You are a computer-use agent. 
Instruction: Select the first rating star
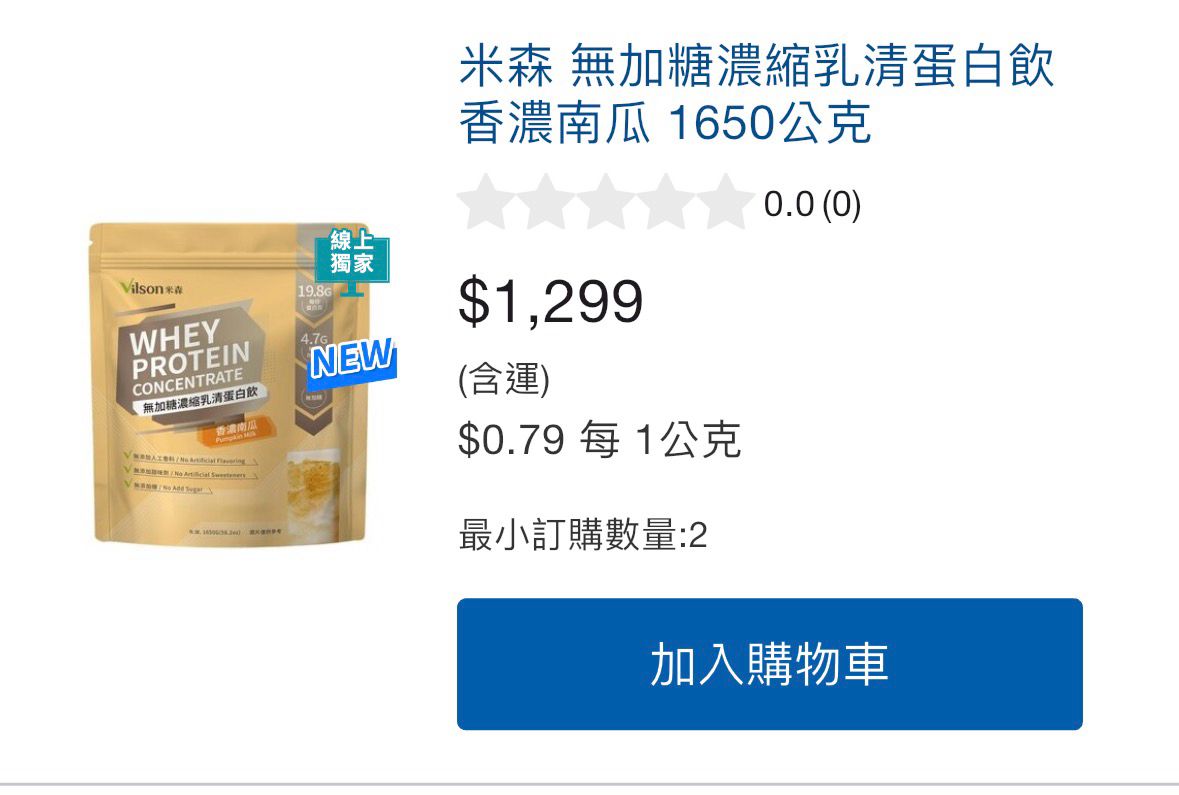point(486,202)
